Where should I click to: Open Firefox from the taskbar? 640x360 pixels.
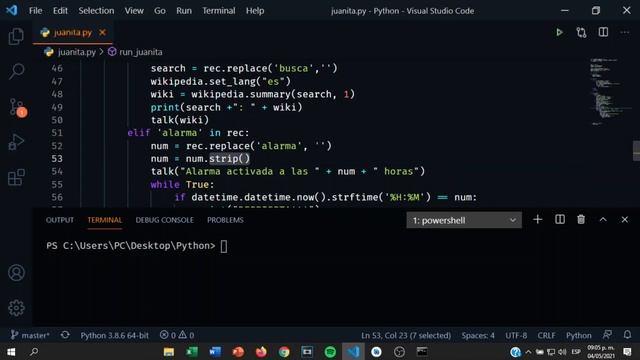tap(261, 352)
